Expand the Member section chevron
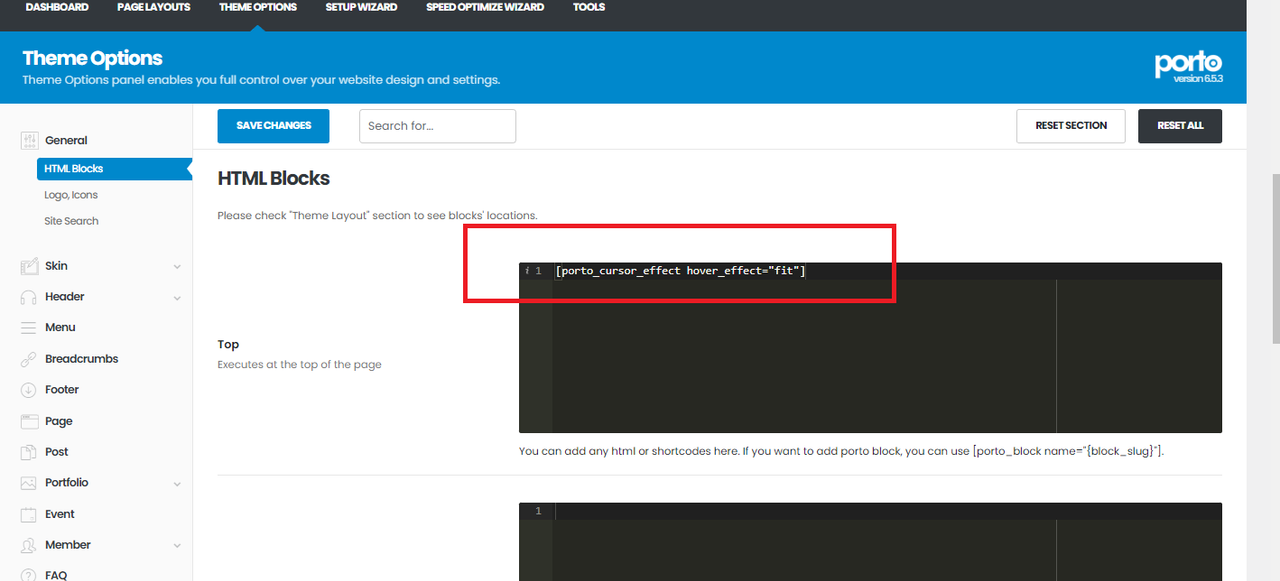The width and height of the screenshot is (1280, 581). [x=177, y=546]
